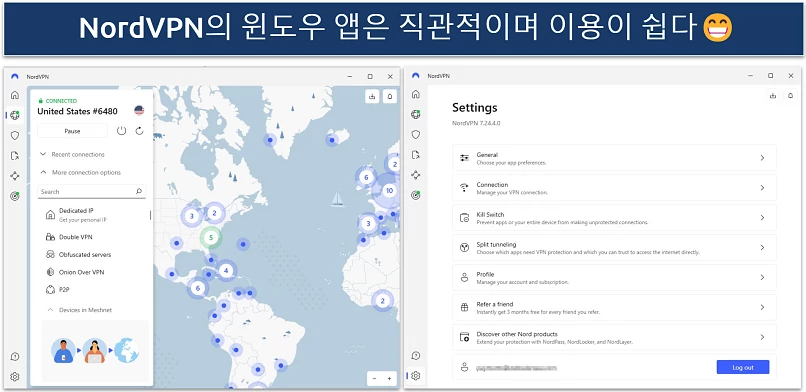Select Onion Over VPN option
806x392 pixels.
coord(75,272)
